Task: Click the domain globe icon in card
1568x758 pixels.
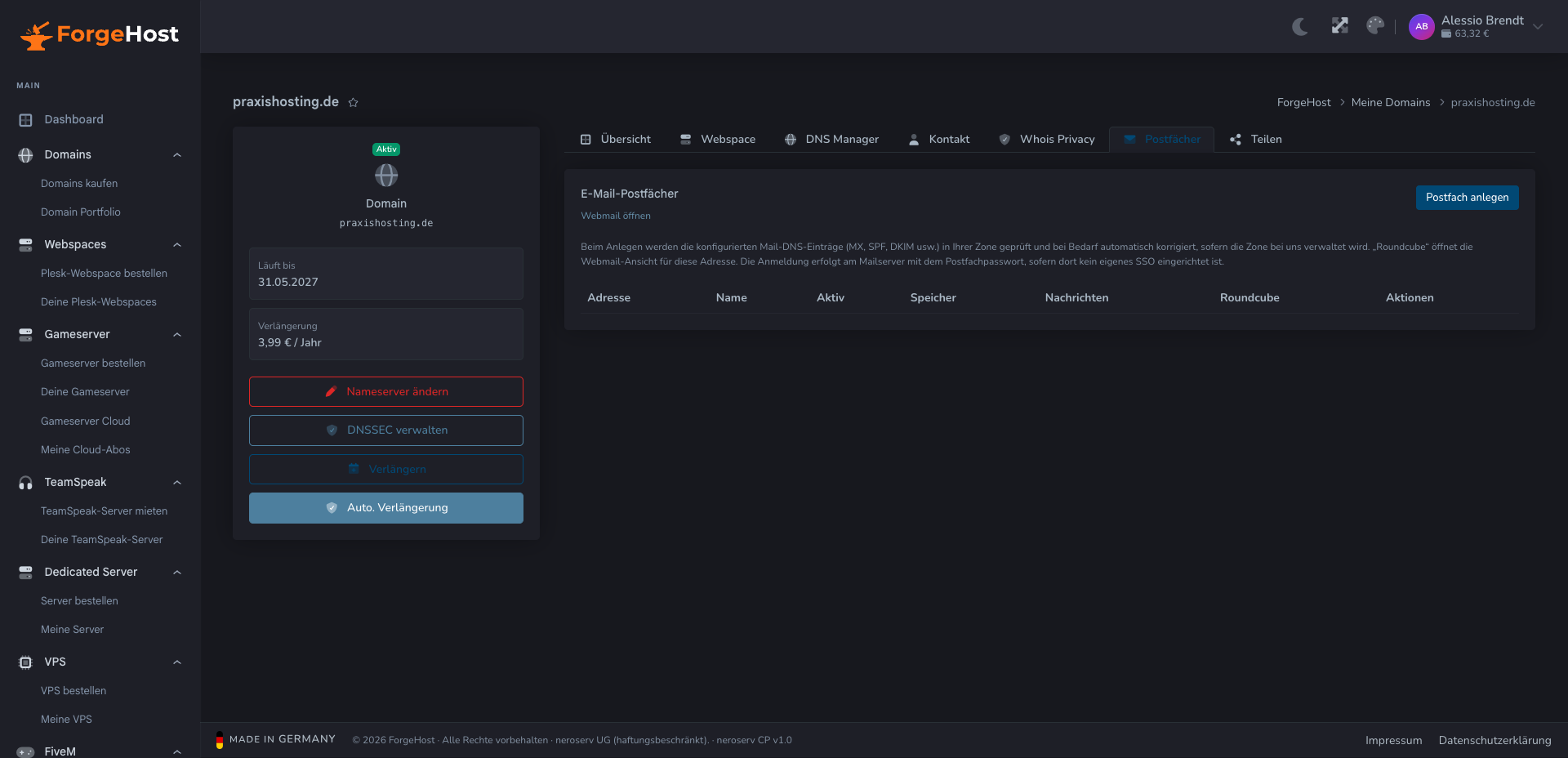Action: coord(386,176)
